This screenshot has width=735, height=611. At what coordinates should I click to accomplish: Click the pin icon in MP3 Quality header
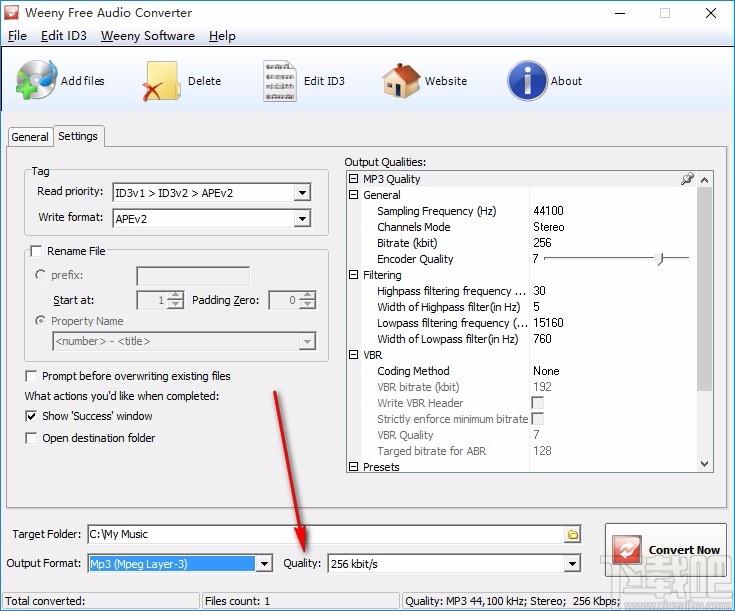687,179
